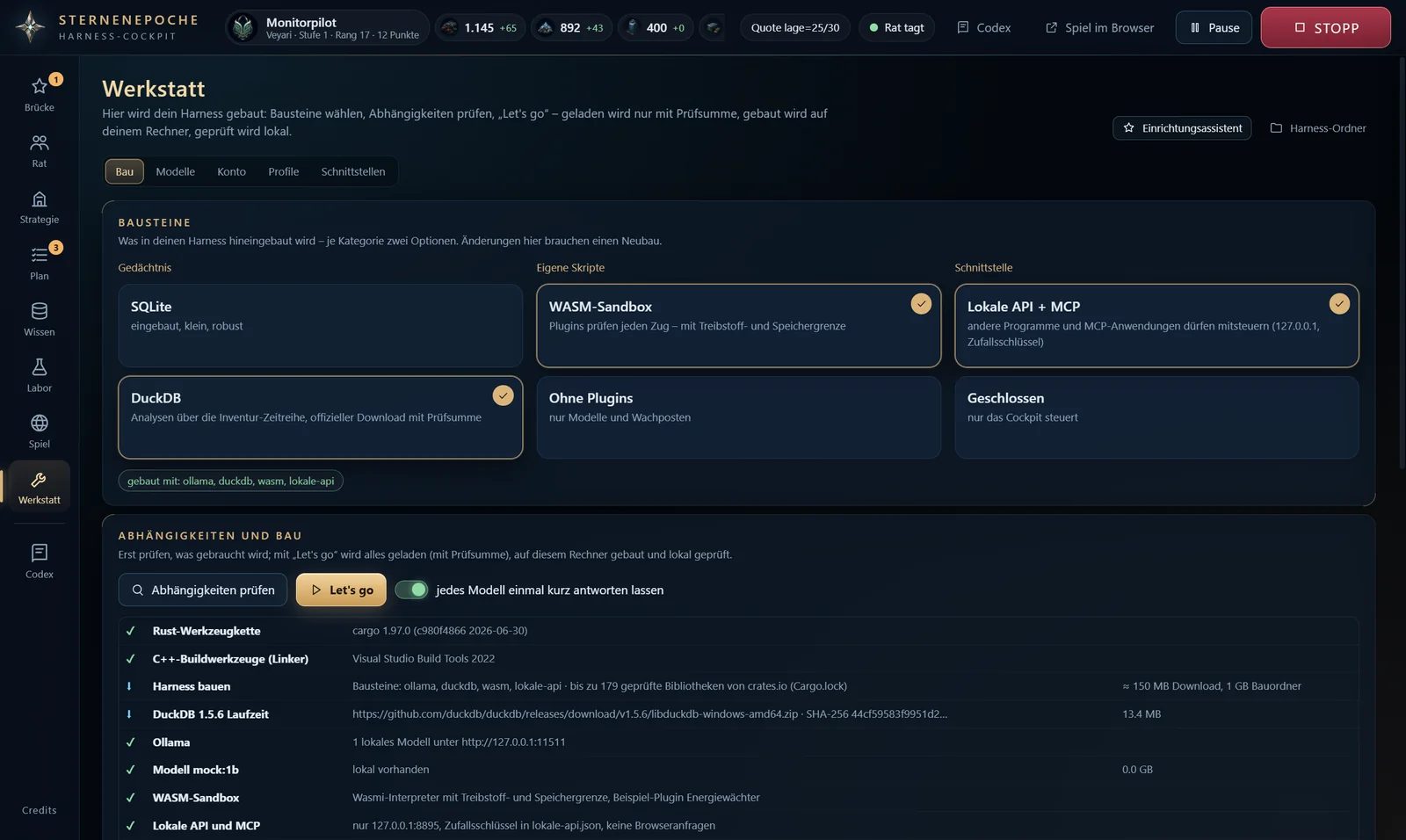The image size is (1406, 840).
Task: Switch to the Modelle tab
Action: (x=176, y=171)
